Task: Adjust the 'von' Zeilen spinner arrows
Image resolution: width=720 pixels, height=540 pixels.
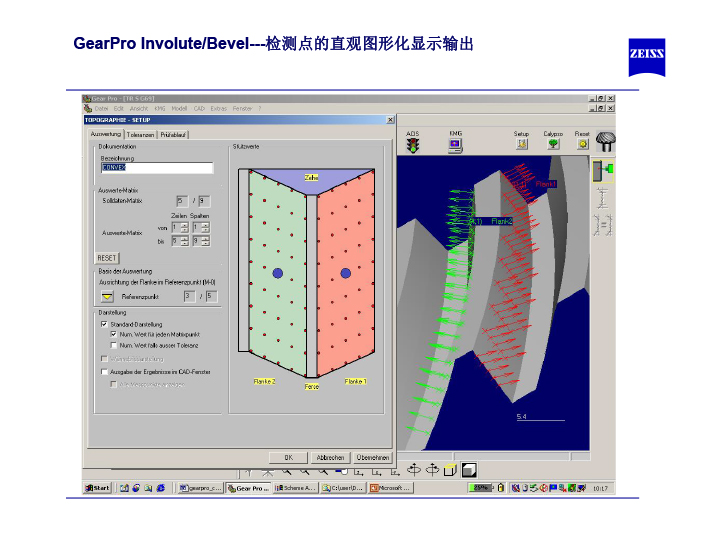Action: click(x=185, y=227)
